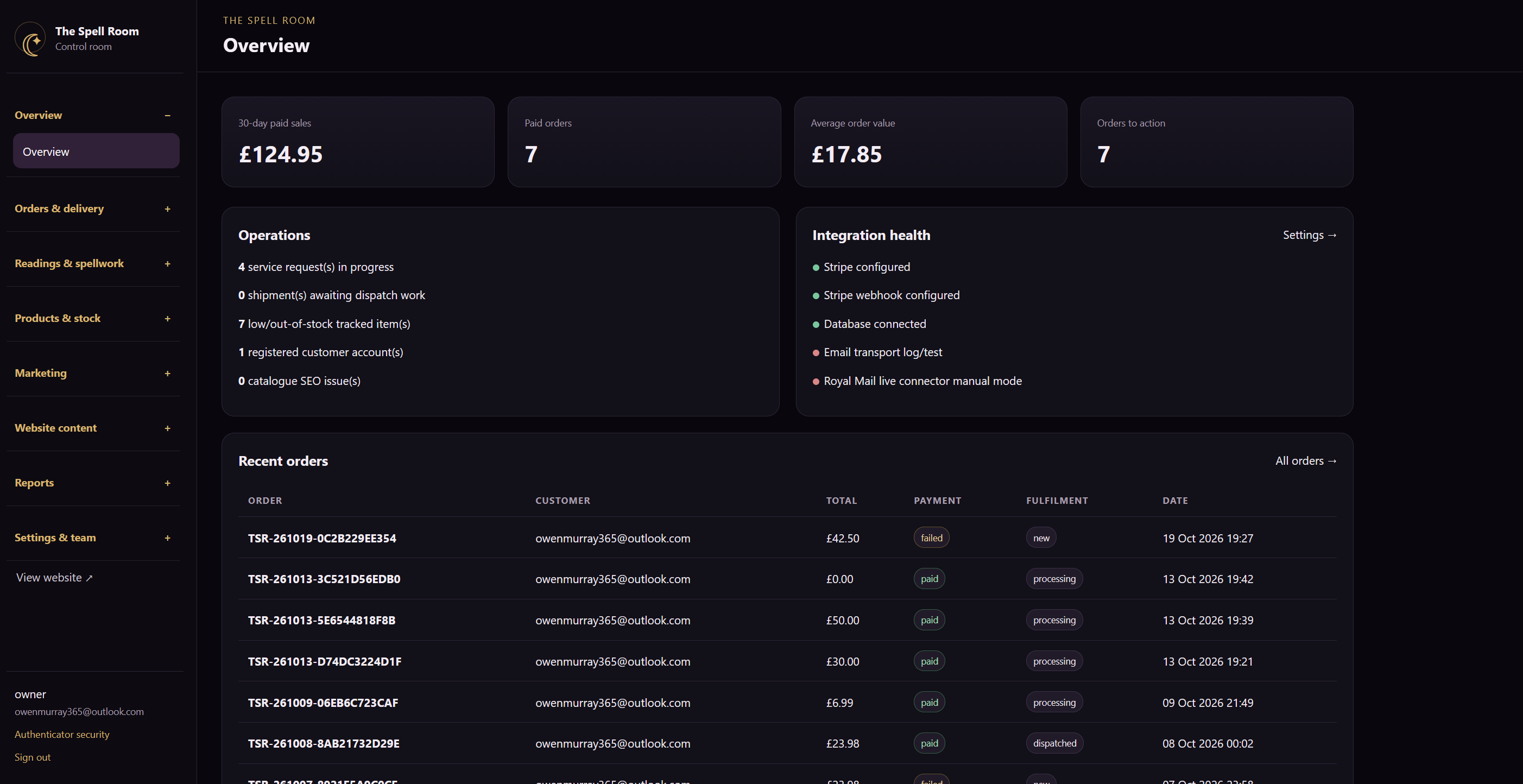Screen dimensions: 1523x784
Task: Select the Overview submenu item
Action: [x=96, y=151]
